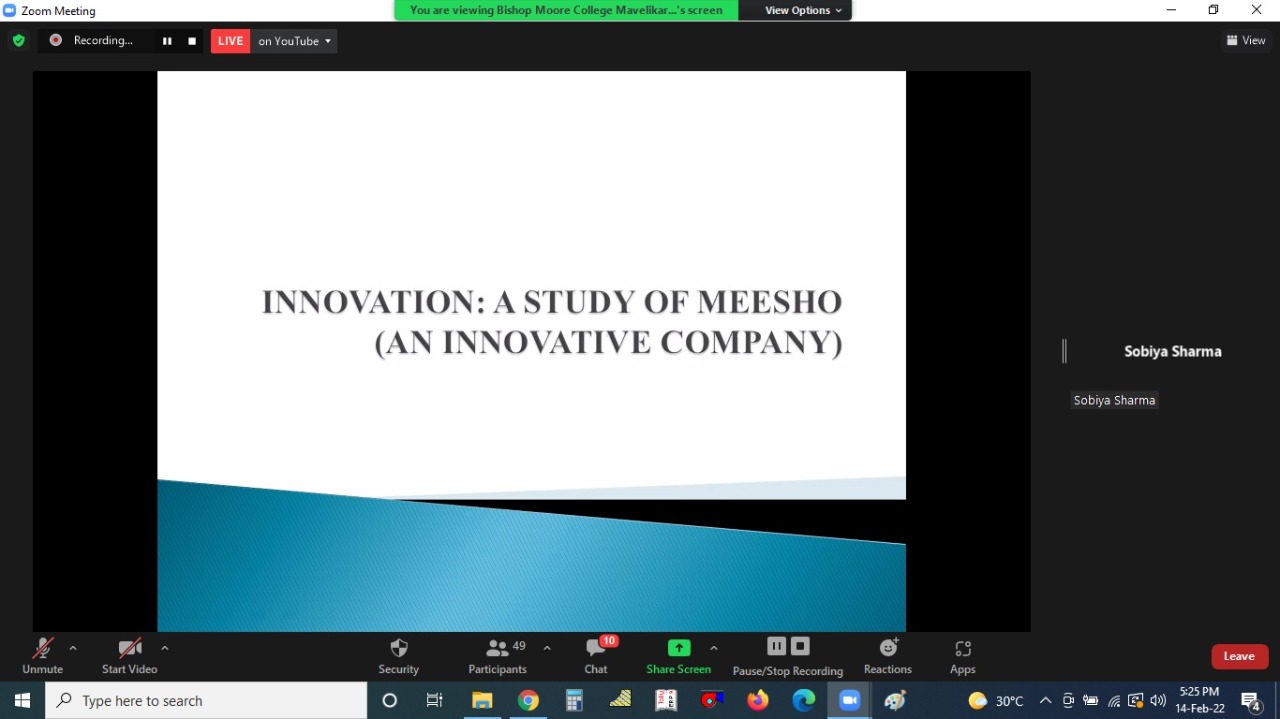This screenshot has height=719, width=1280.
Task: Click the green Share Screen button
Action: tap(679, 656)
